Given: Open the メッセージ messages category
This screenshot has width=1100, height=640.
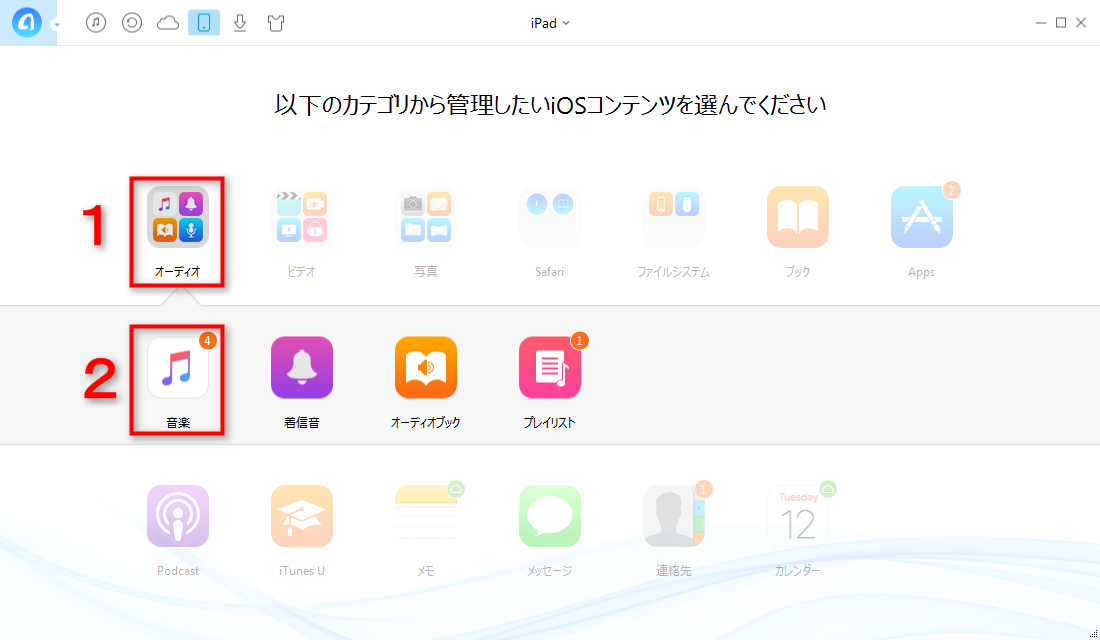Looking at the screenshot, I should click(549, 516).
